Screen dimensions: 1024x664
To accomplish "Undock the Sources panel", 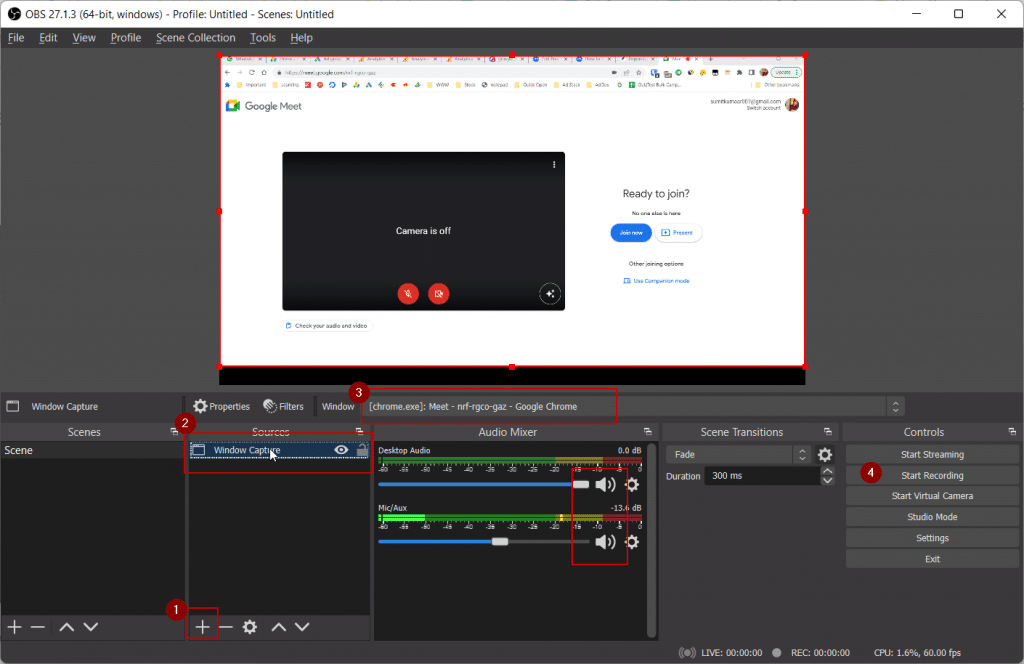I will [x=359, y=432].
